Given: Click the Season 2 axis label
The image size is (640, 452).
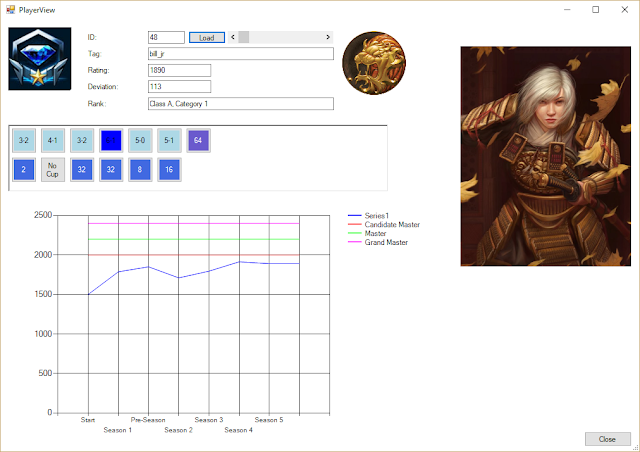Looking at the screenshot, I should [x=178, y=430].
